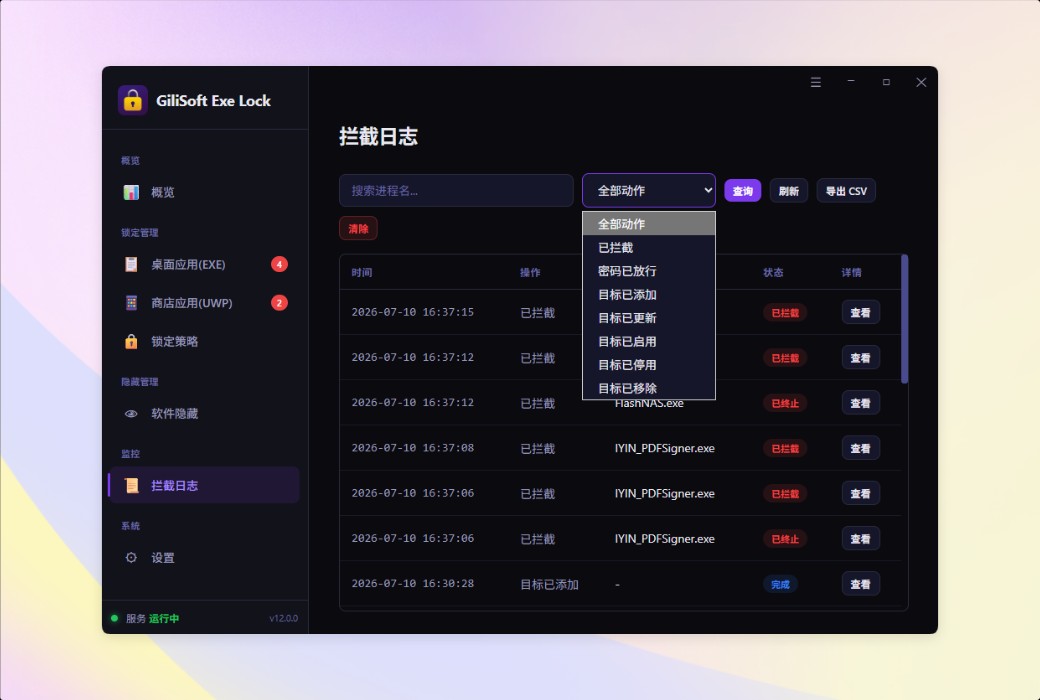
Task: Click the 操作 column header
Action: (530, 273)
